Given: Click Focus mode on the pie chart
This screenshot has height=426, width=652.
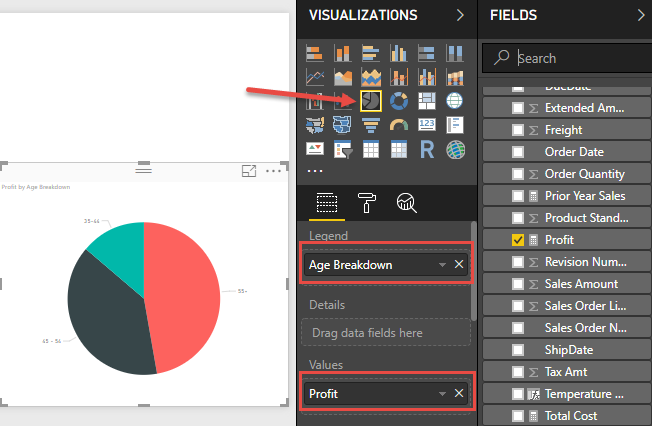Looking at the screenshot, I should point(249,172).
